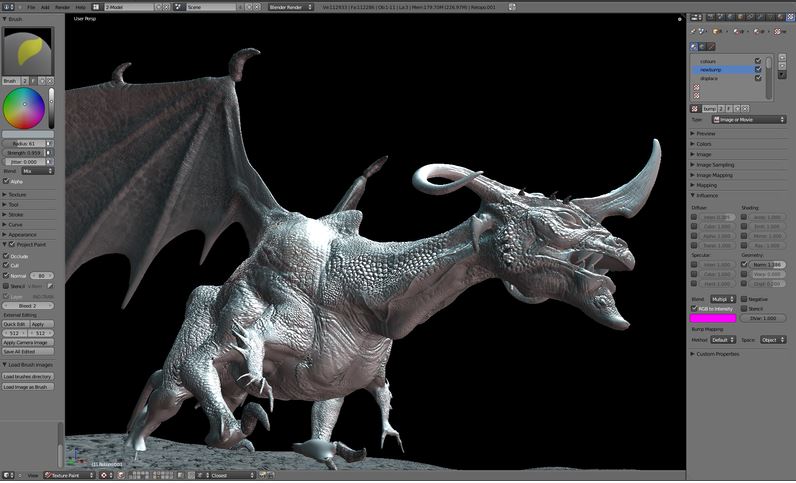Viewport: 796px width, 483px height.
Task: Open texture slot specials menu arrow
Action: coord(782,75)
